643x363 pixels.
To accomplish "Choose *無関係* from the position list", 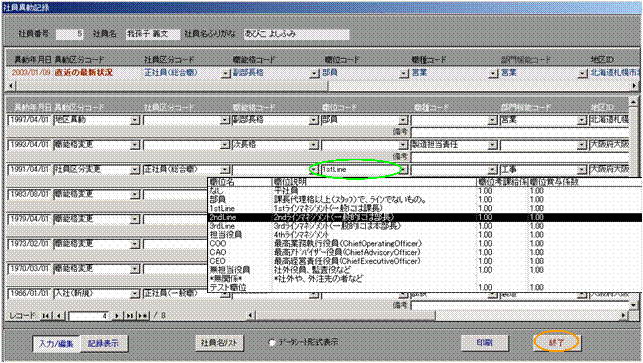I will (x=424, y=279).
